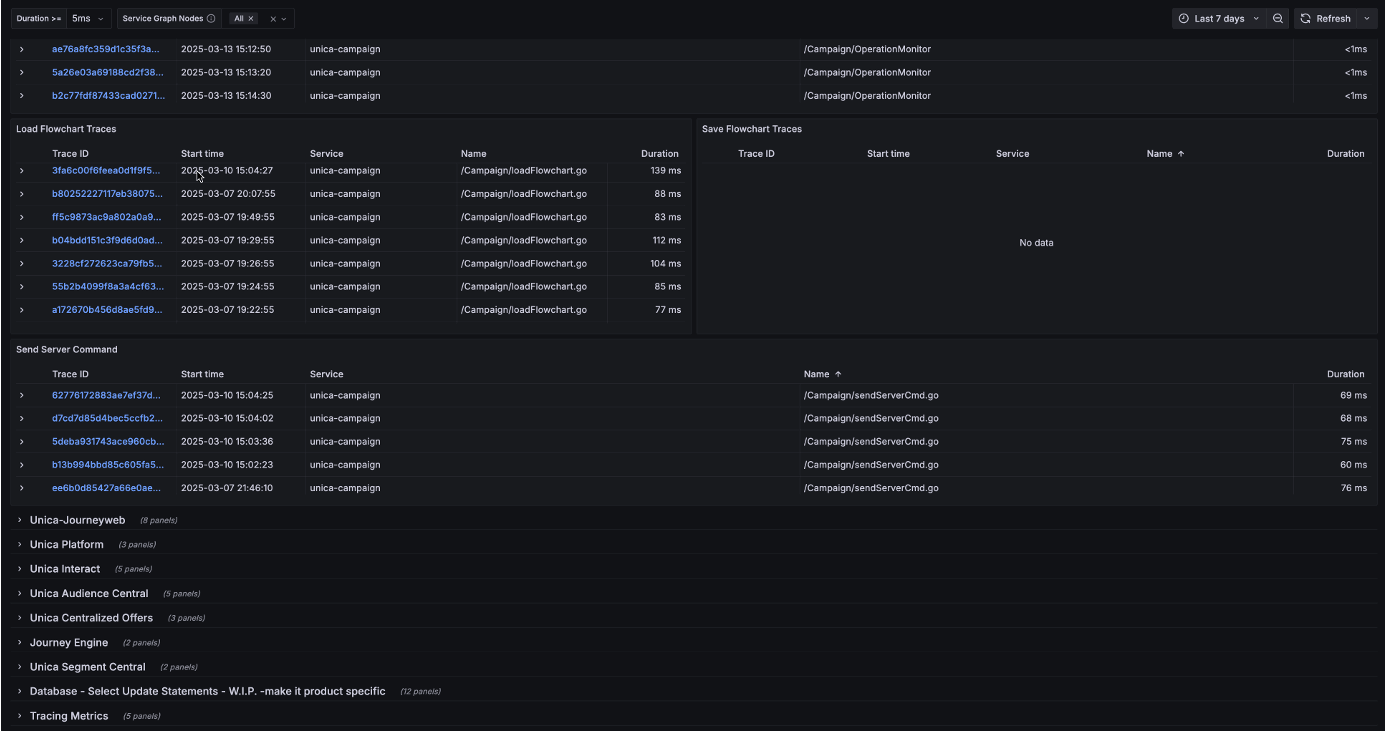Open trace b2c77fdf87433cad0271 link

point(108,96)
